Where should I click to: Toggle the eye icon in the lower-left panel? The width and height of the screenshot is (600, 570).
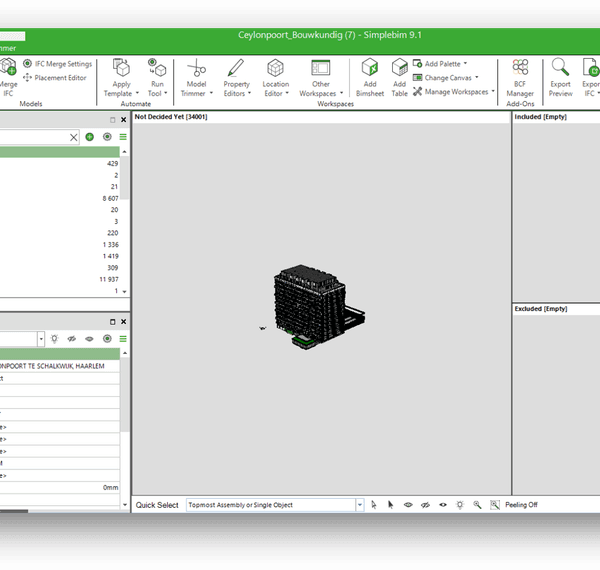89,339
